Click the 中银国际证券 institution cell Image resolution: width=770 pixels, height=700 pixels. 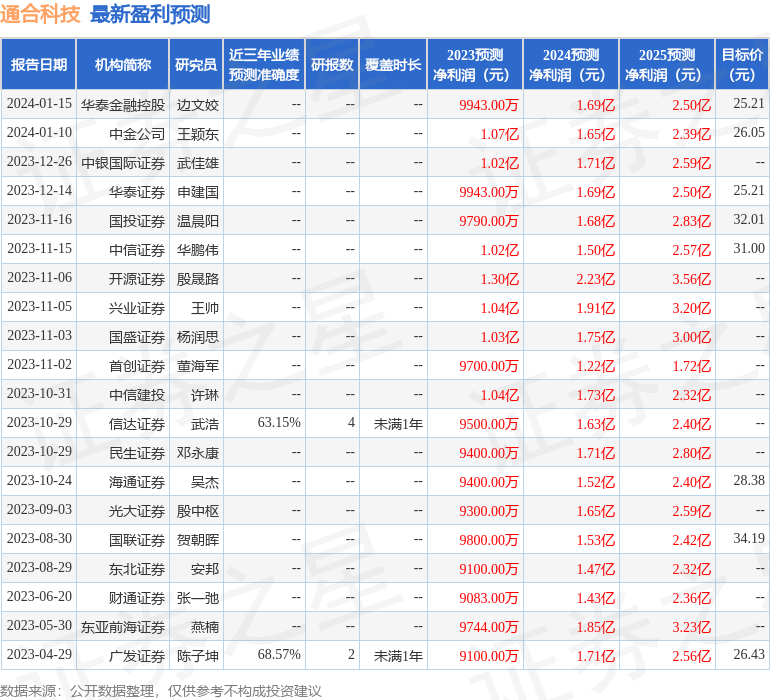(123, 163)
